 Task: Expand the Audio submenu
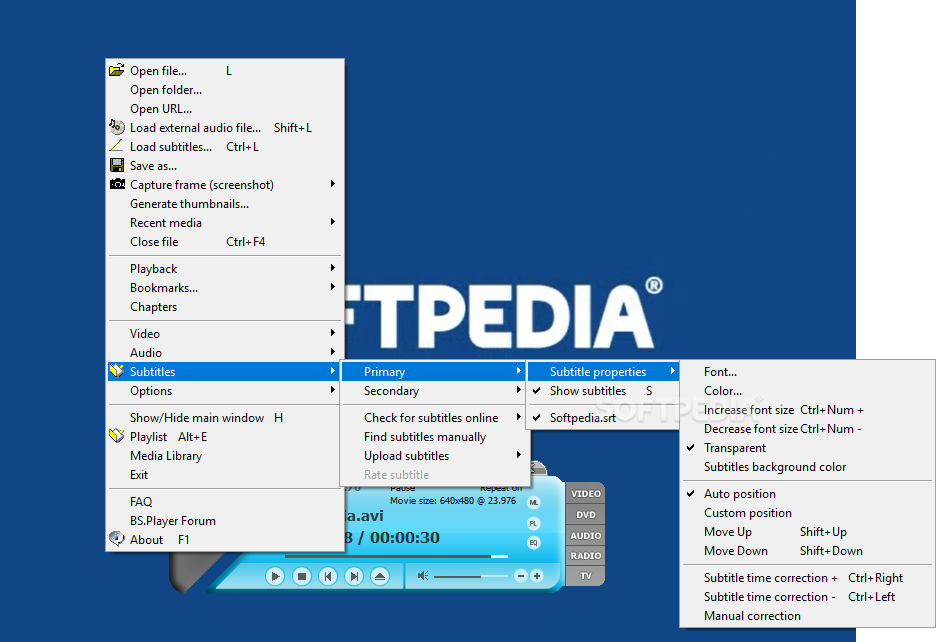tap(224, 352)
